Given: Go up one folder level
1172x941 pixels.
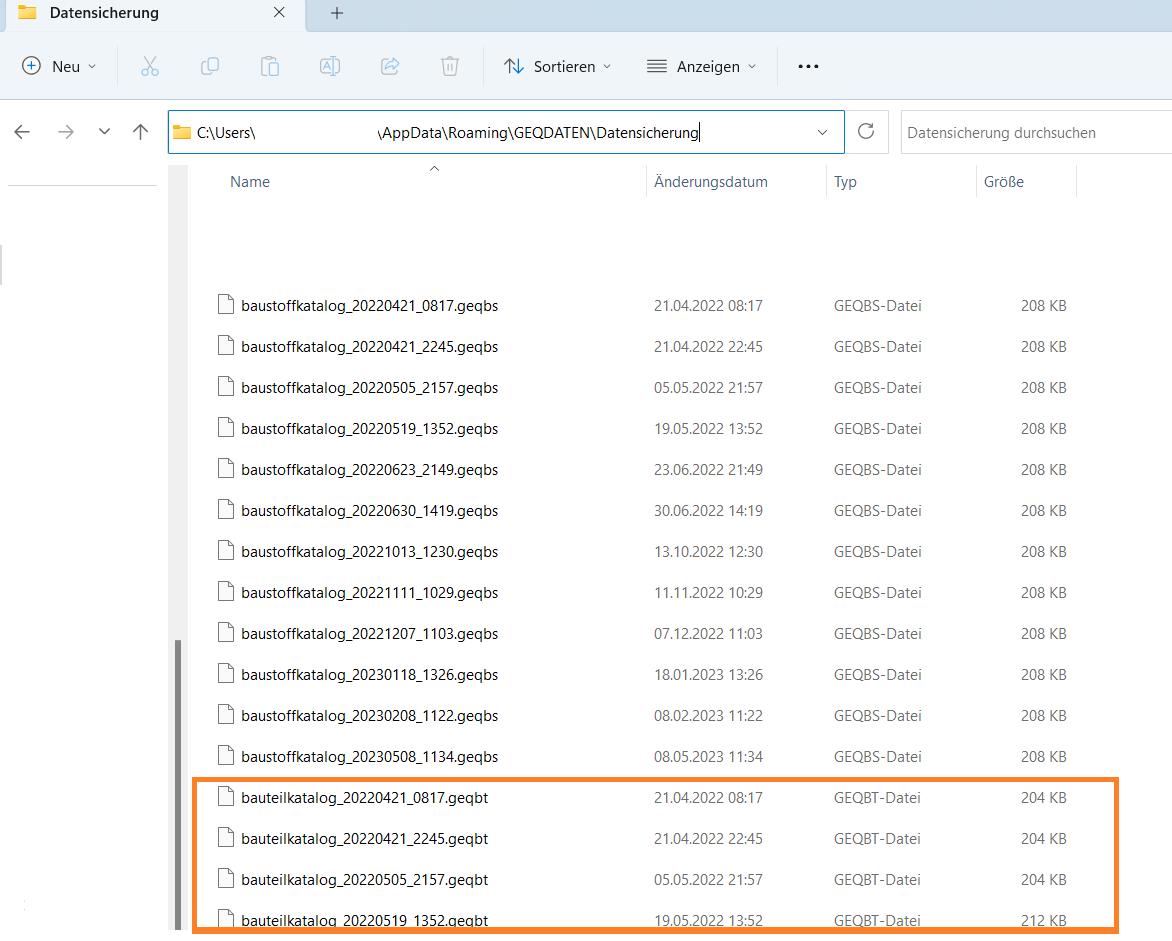Looking at the screenshot, I should pyautogui.click(x=141, y=132).
